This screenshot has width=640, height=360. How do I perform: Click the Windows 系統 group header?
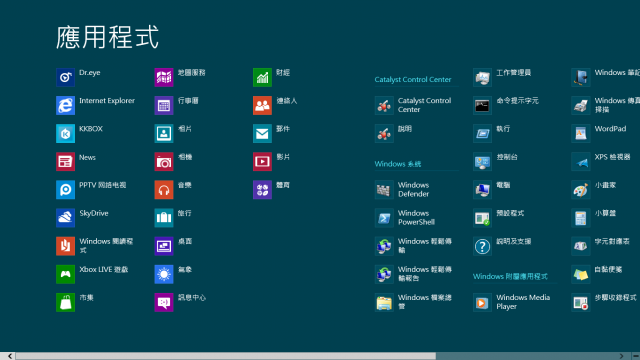click(x=398, y=164)
